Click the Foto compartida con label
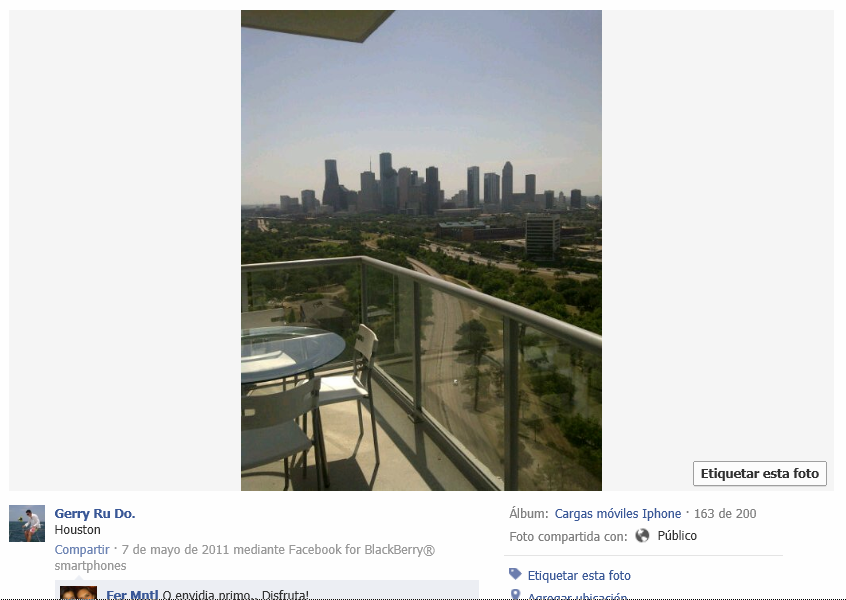The height and width of the screenshot is (600, 846). coord(568,536)
